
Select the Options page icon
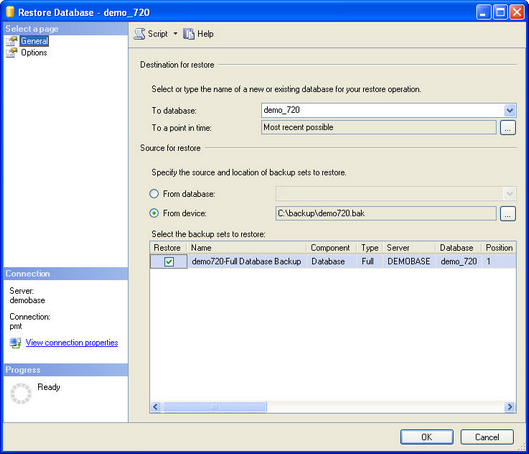[x=11, y=53]
